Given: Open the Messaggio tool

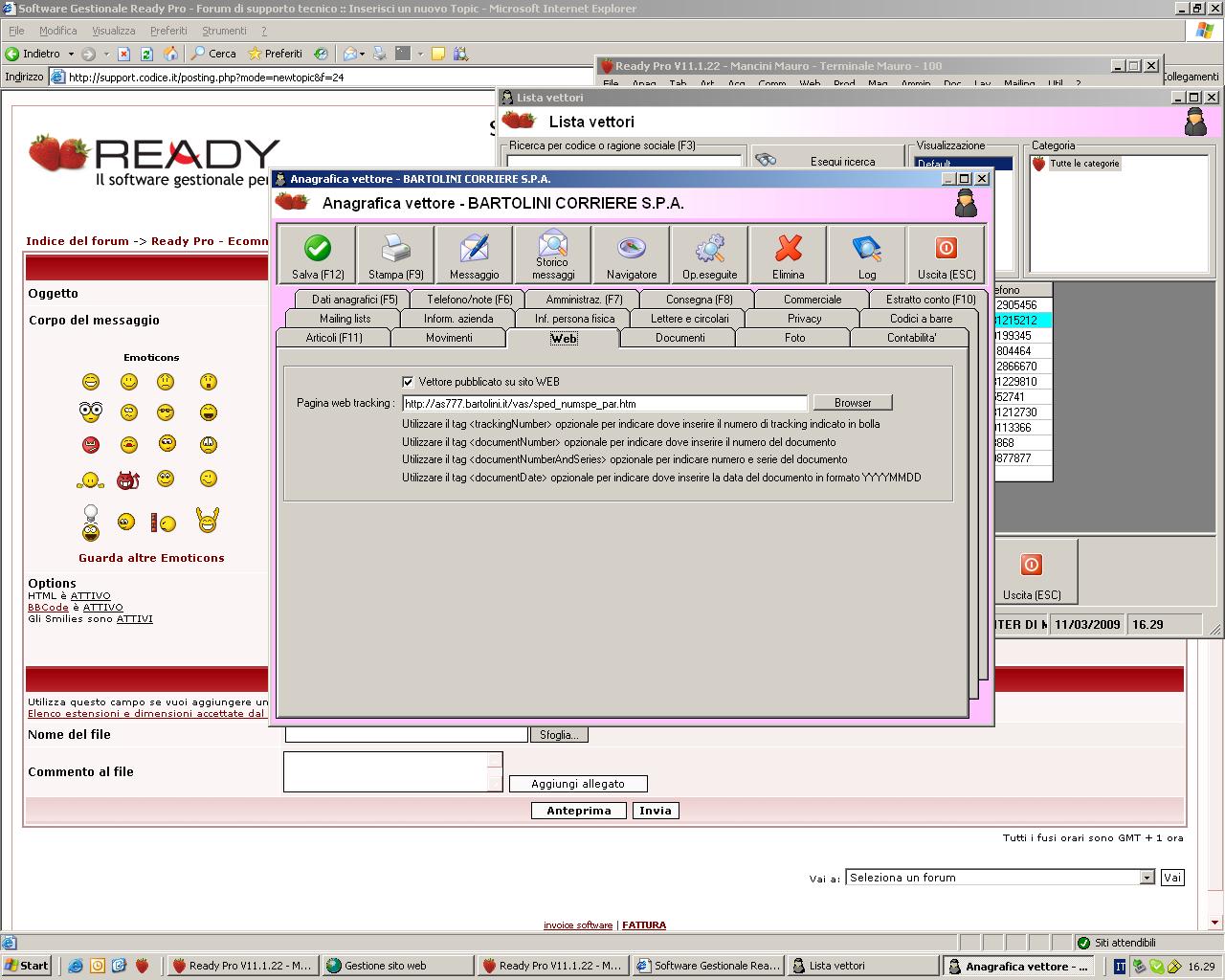Looking at the screenshot, I should [x=475, y=255].
